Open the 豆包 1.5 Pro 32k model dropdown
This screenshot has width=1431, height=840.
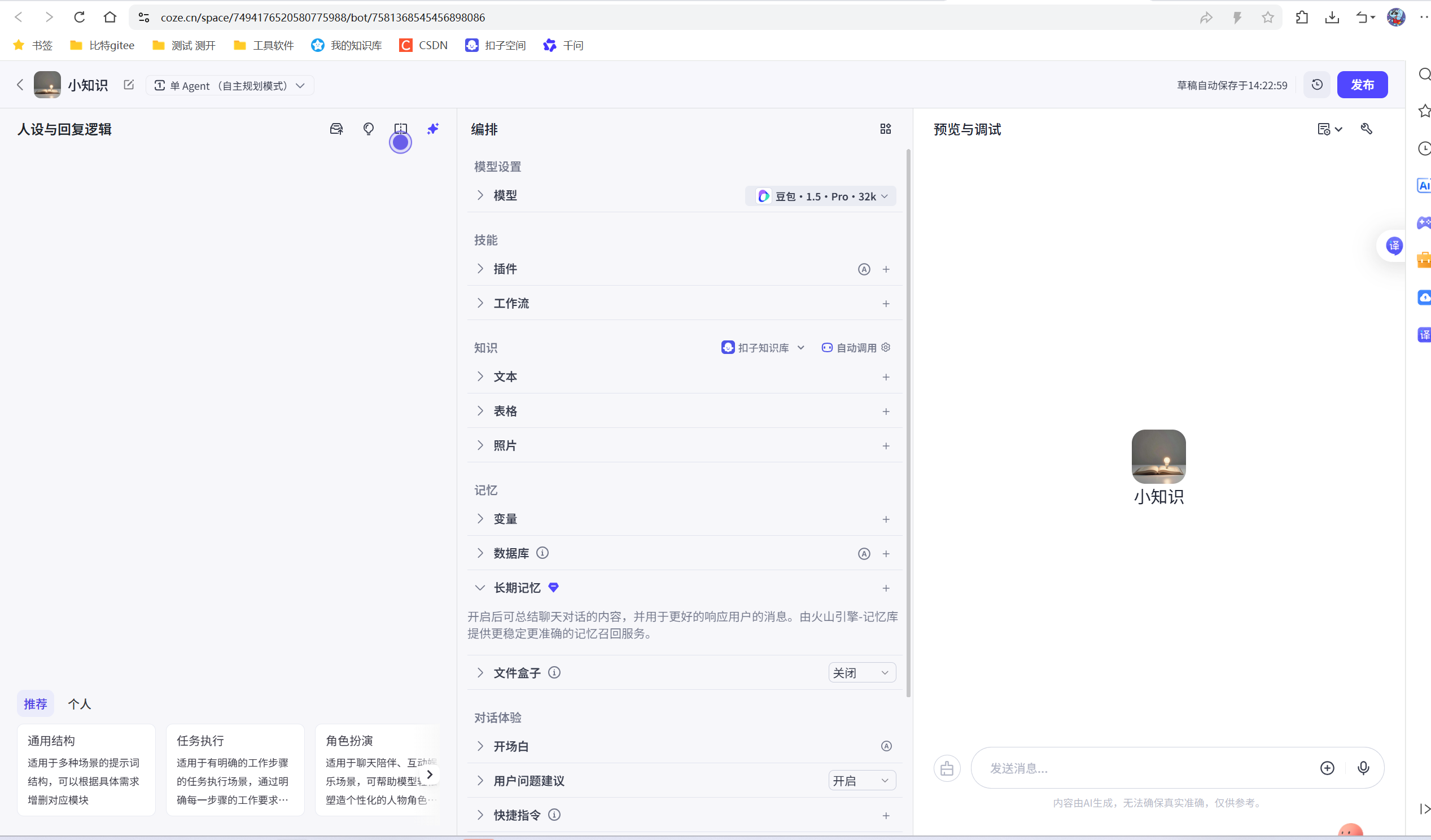[x=821, y=196]
